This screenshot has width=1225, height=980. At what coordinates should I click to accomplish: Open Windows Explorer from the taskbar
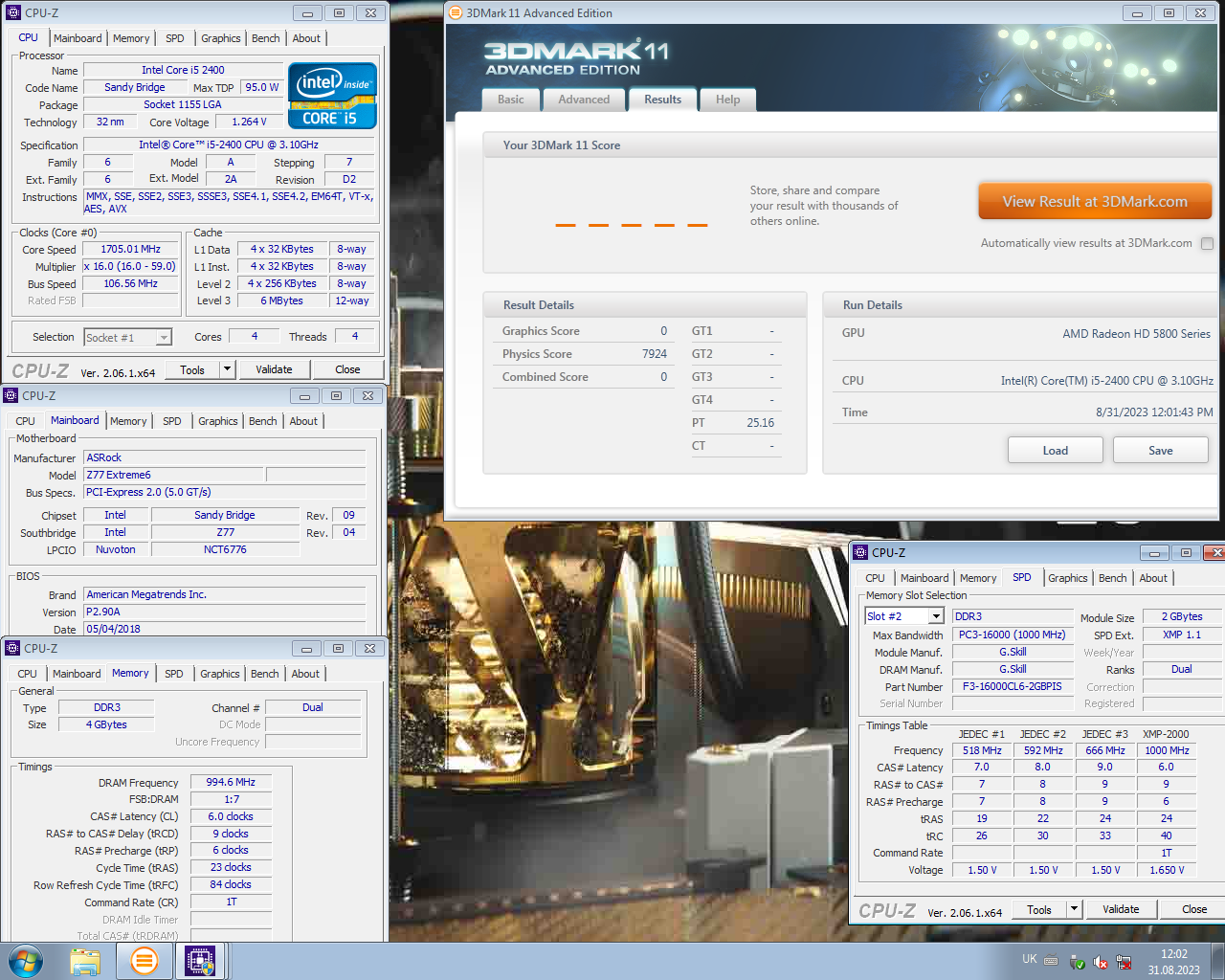(85, 961)
